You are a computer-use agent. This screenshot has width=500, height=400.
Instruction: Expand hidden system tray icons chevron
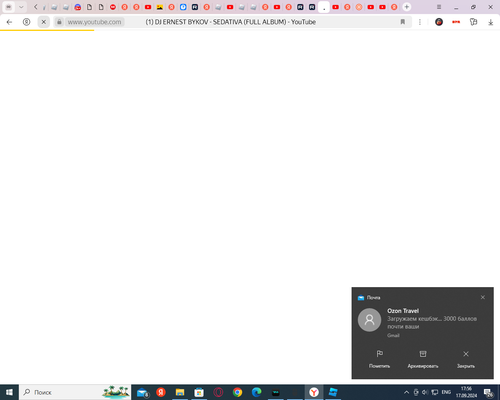(x=406, y=392)
